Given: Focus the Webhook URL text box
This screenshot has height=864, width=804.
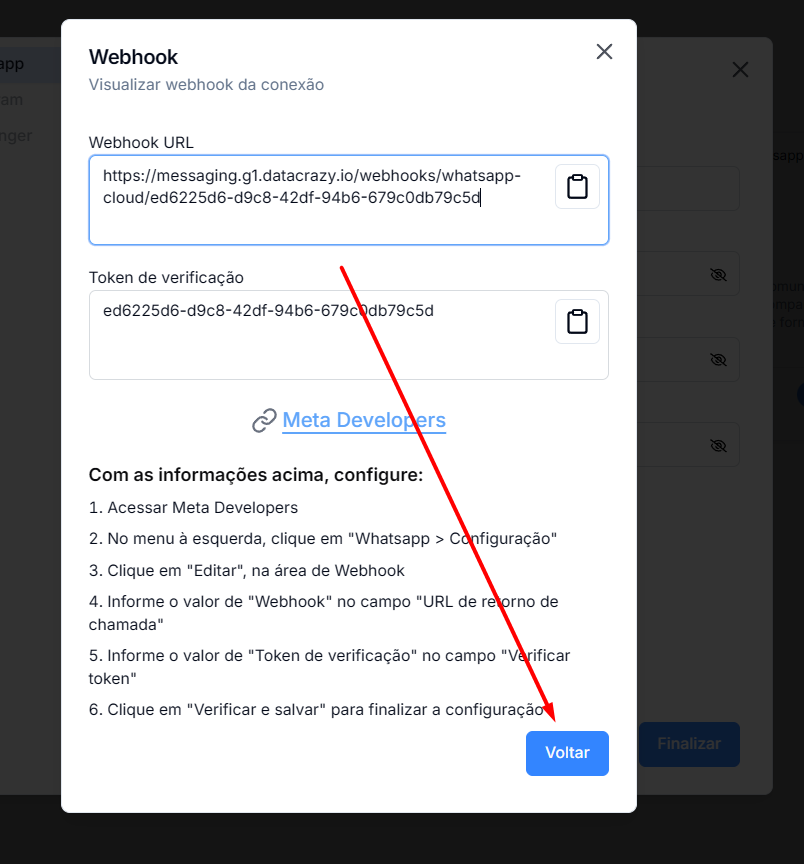Looking at the screenshot, I should (x=349, y=200).
